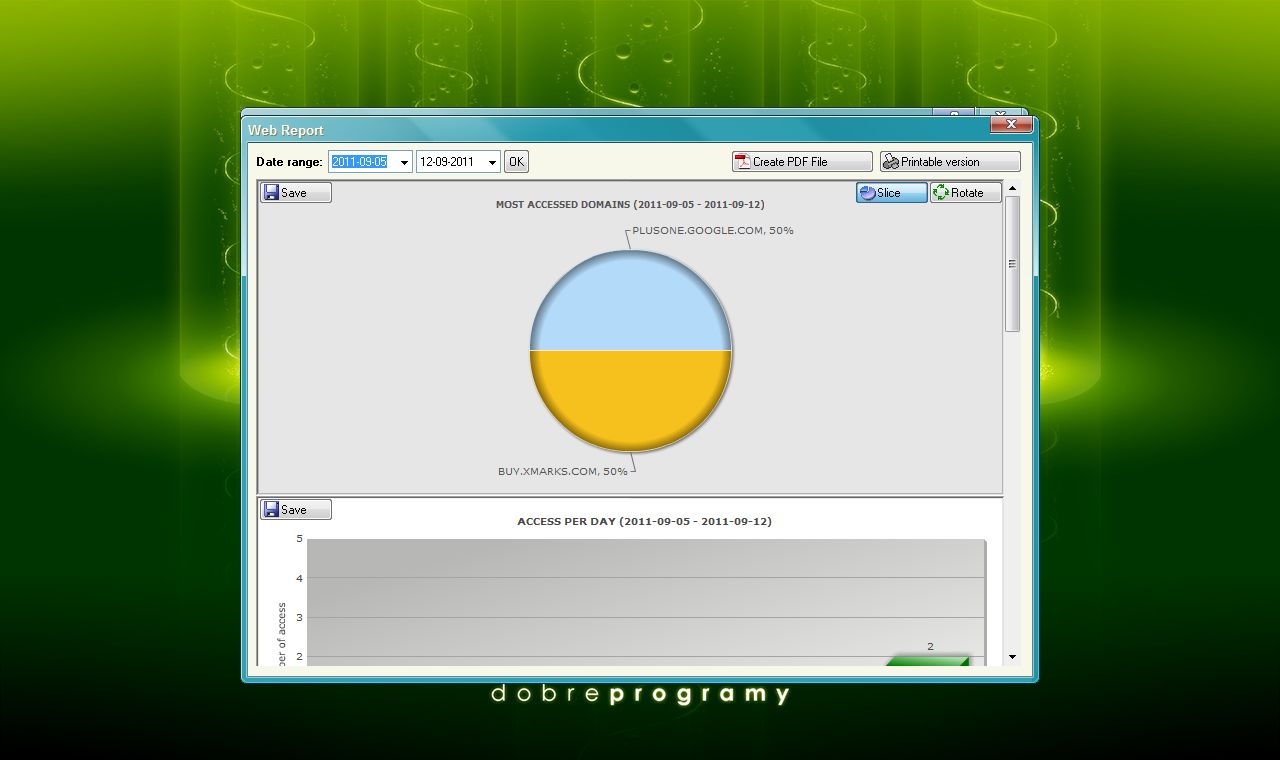
Task: Click the scrollbar up arrow
Action: pos(1012,188)
